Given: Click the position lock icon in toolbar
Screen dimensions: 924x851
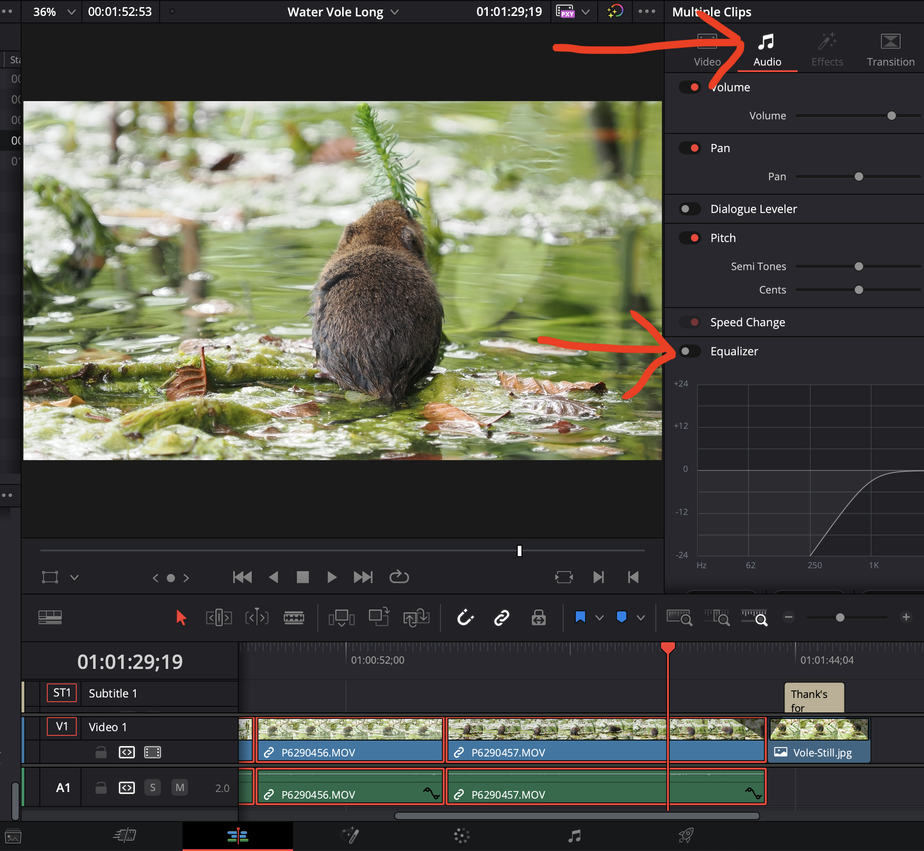Looking at the screenshot, I should click(538, 618).
